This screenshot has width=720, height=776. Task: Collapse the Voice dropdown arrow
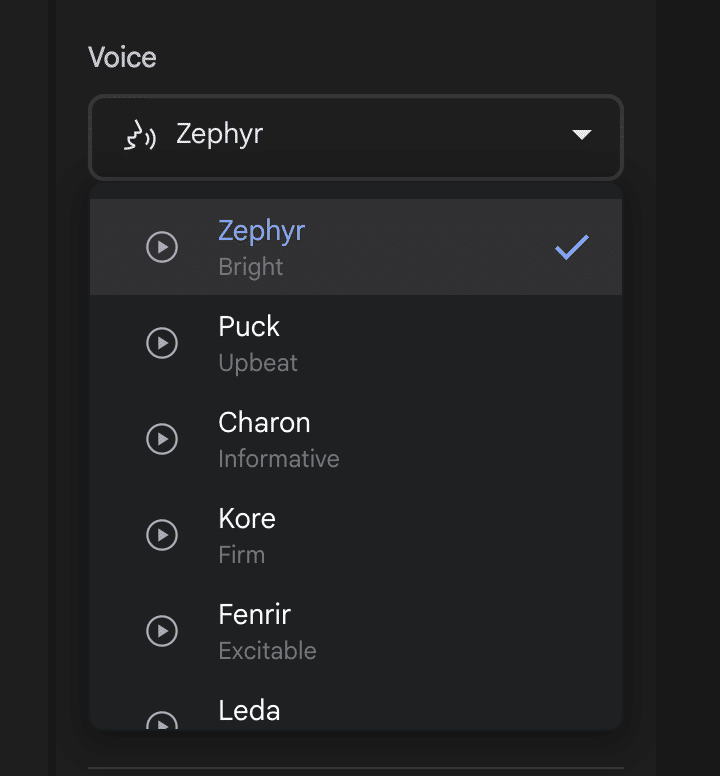click(582, 135)
